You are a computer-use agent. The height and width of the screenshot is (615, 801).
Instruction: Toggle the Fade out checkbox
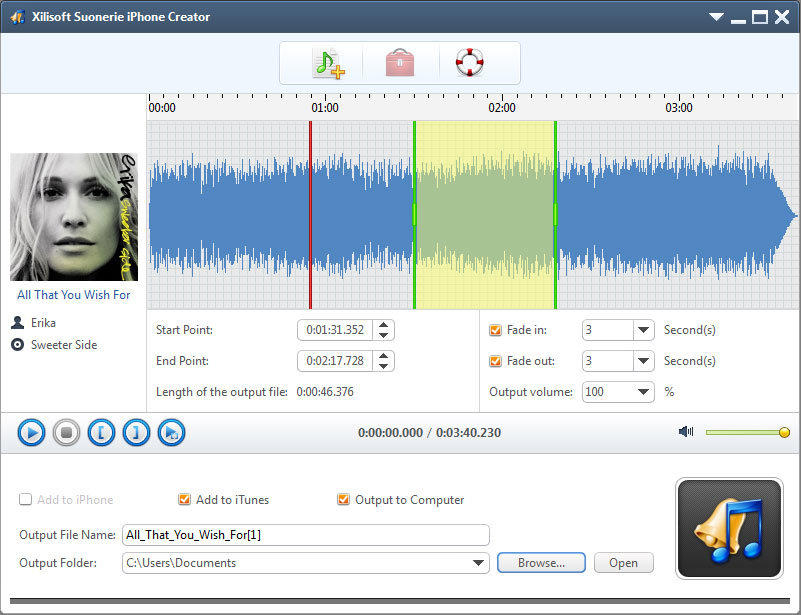coord(495,361)
